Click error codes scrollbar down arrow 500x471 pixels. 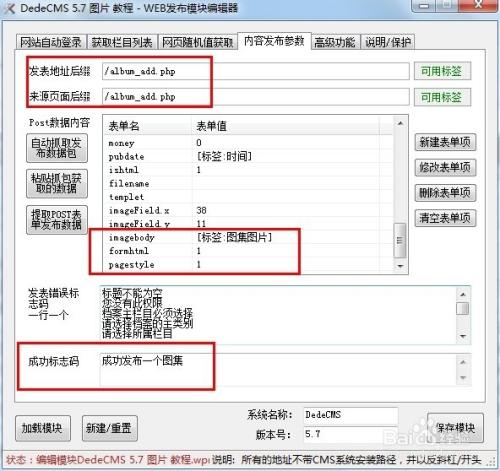click(463, 336)
